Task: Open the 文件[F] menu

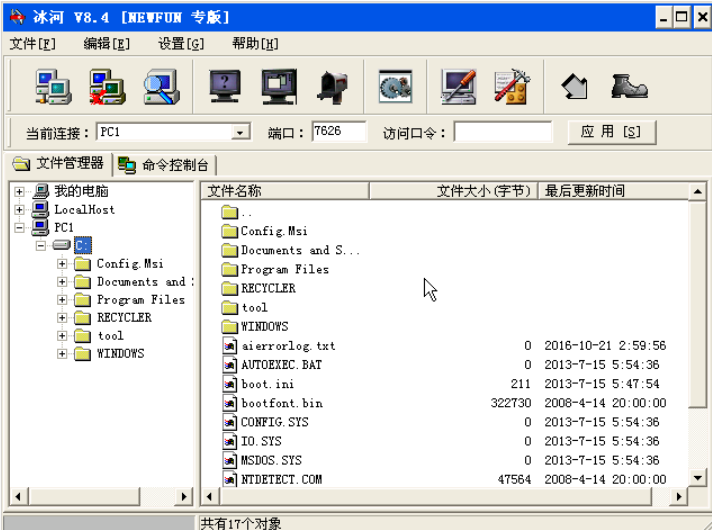Action: 33,44
